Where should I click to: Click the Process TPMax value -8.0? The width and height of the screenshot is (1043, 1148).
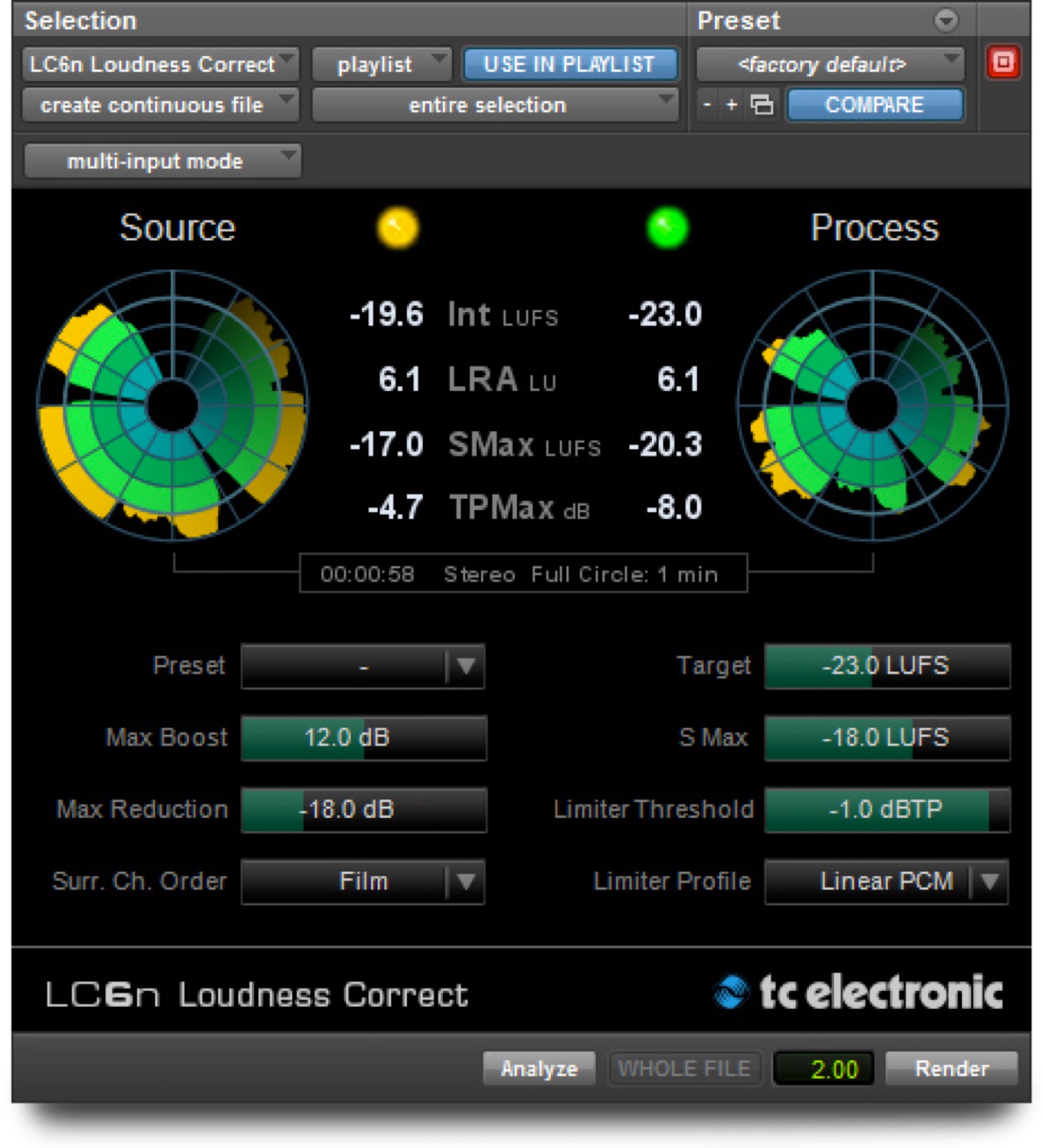point(674,507)
